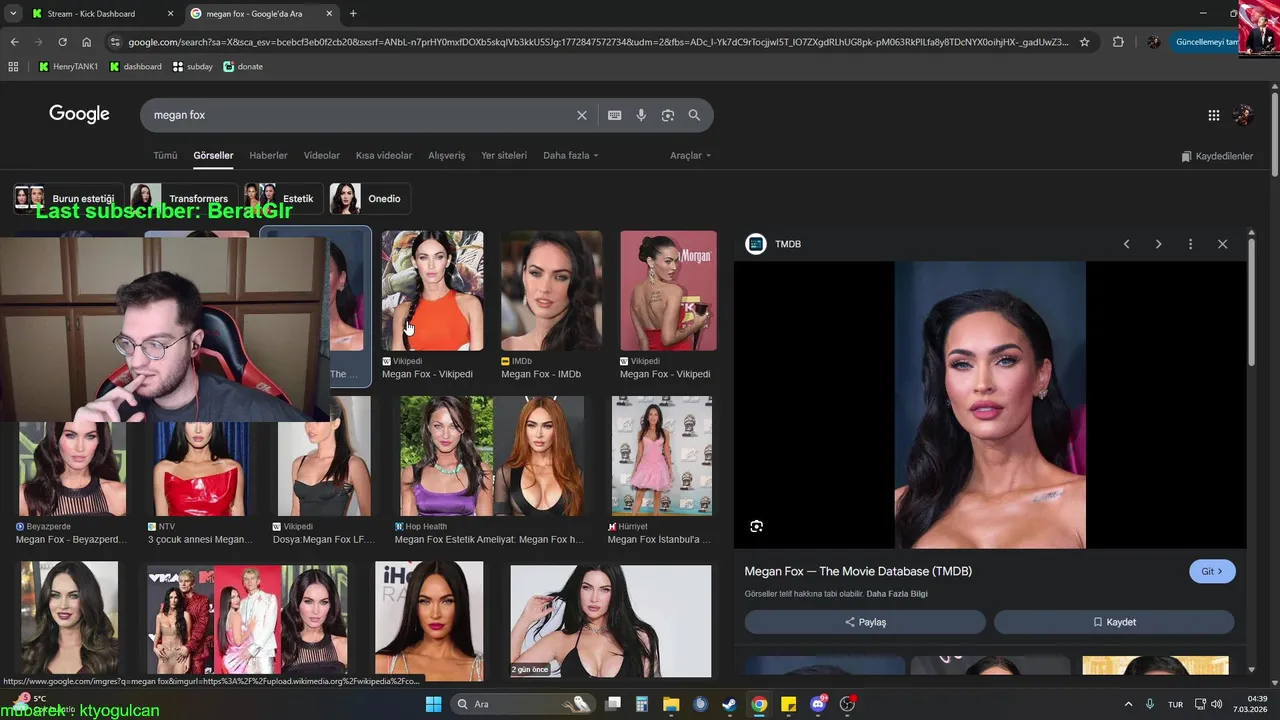Image resolution: width=1280 pixels, height=720 pixels.
Task: Switch to the Kısa videolar tab
Action: point(384,156)
